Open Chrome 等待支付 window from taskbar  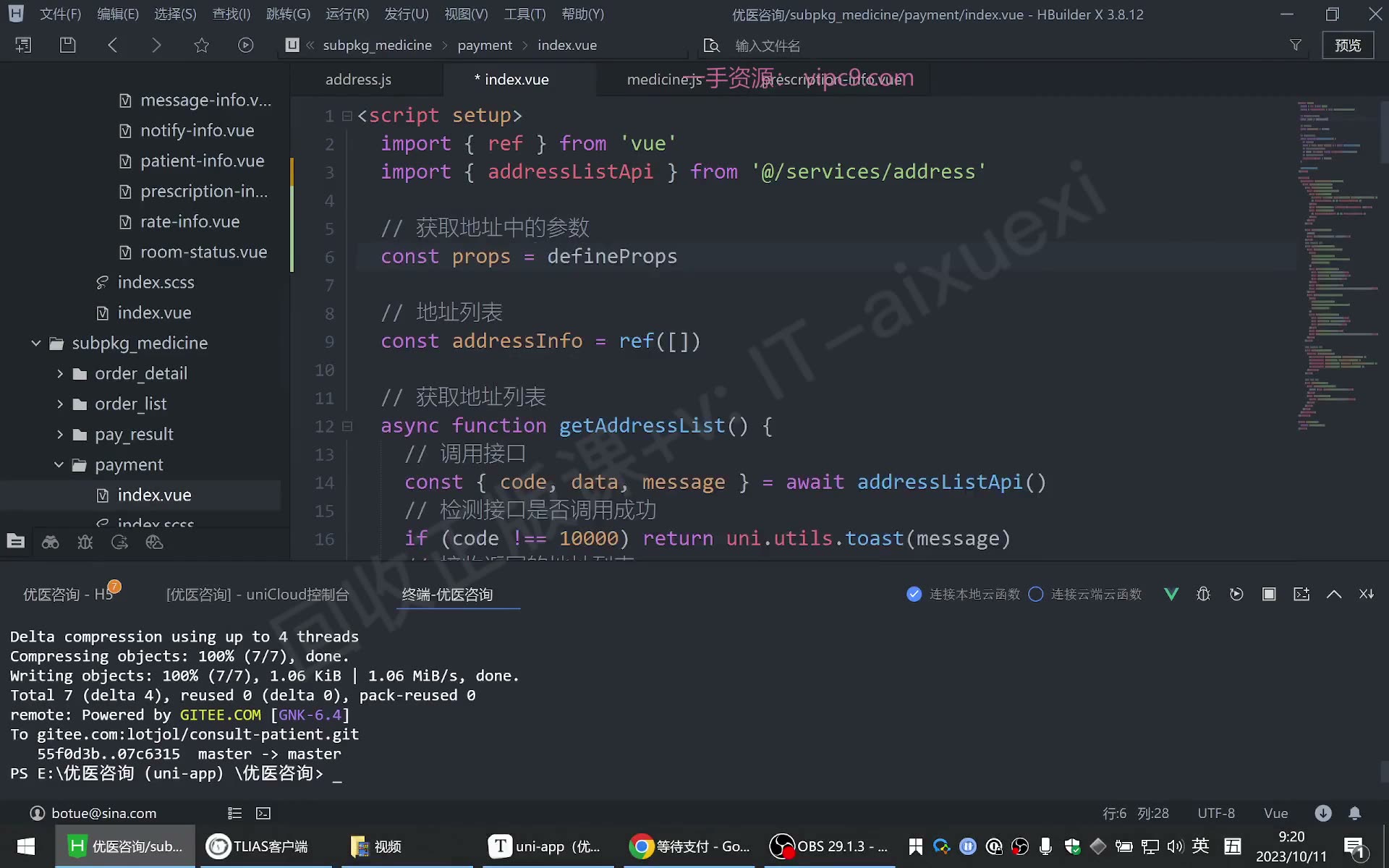click(x=689, y=846)
